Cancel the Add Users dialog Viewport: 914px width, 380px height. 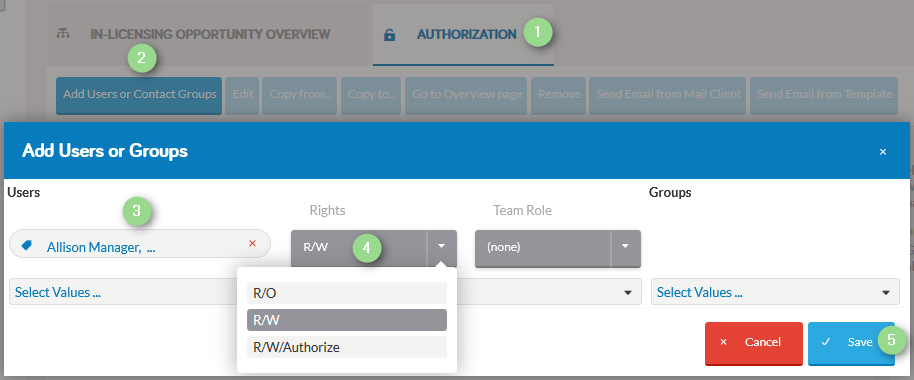tap(754, 343)
